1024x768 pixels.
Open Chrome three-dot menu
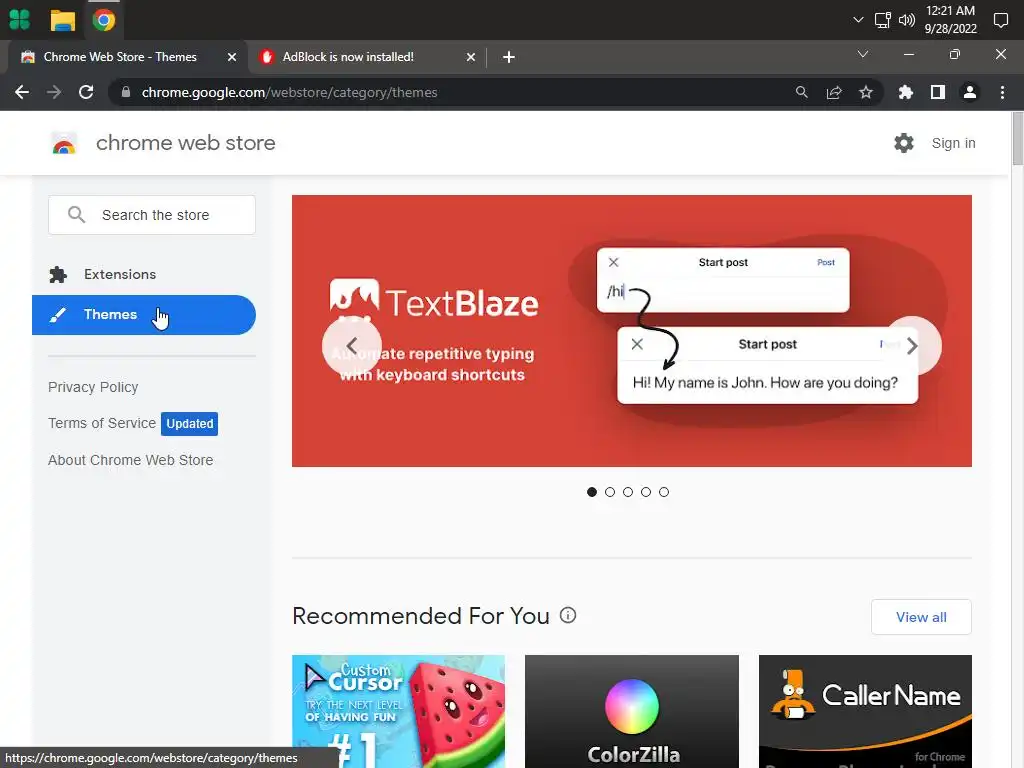(1002, 92)
